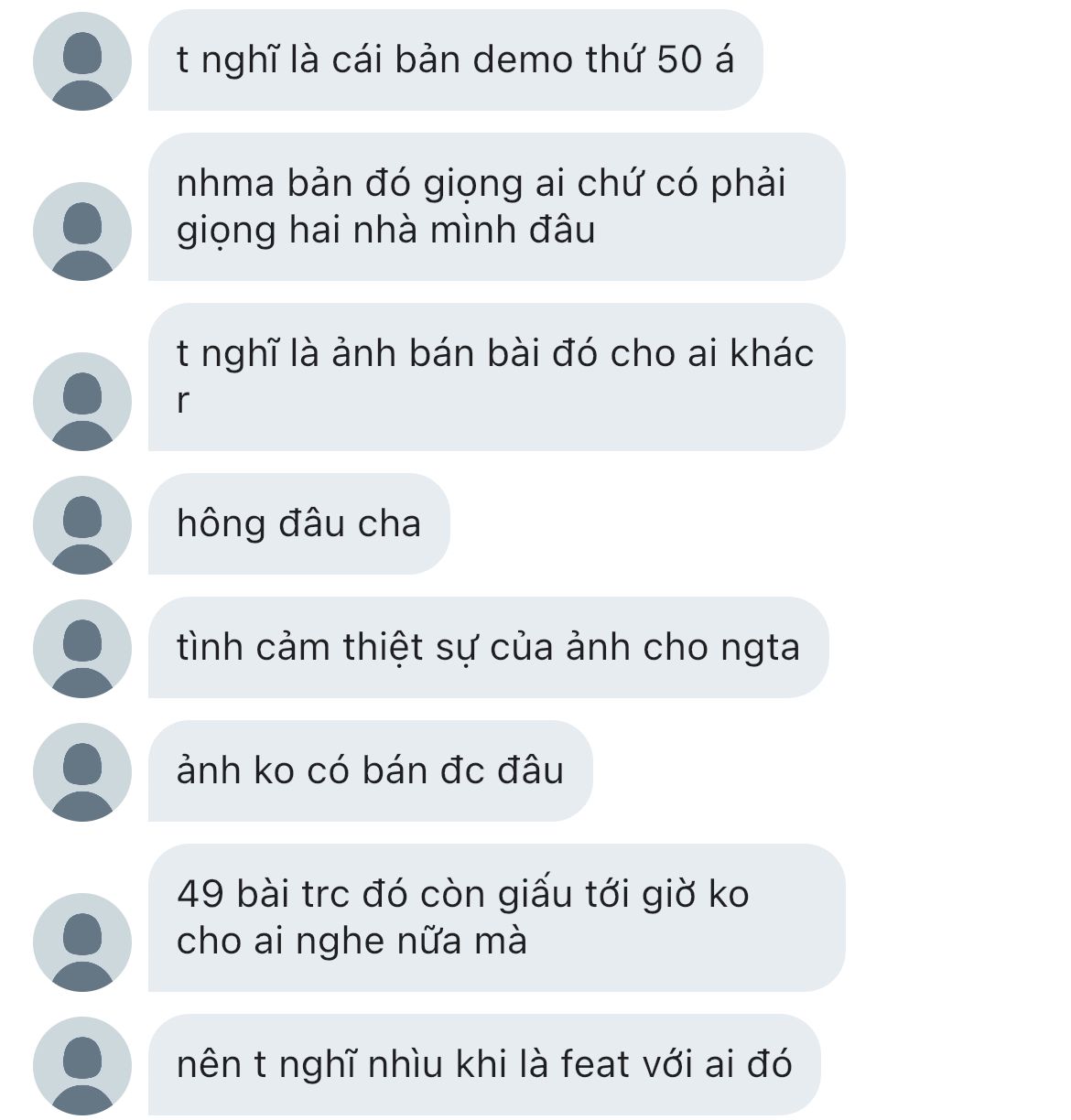Tap the "còn giấu tới giờ" message bubble
This screenshot has height=1120, width=1071.
pyautogui.click(x=495, y=918)
